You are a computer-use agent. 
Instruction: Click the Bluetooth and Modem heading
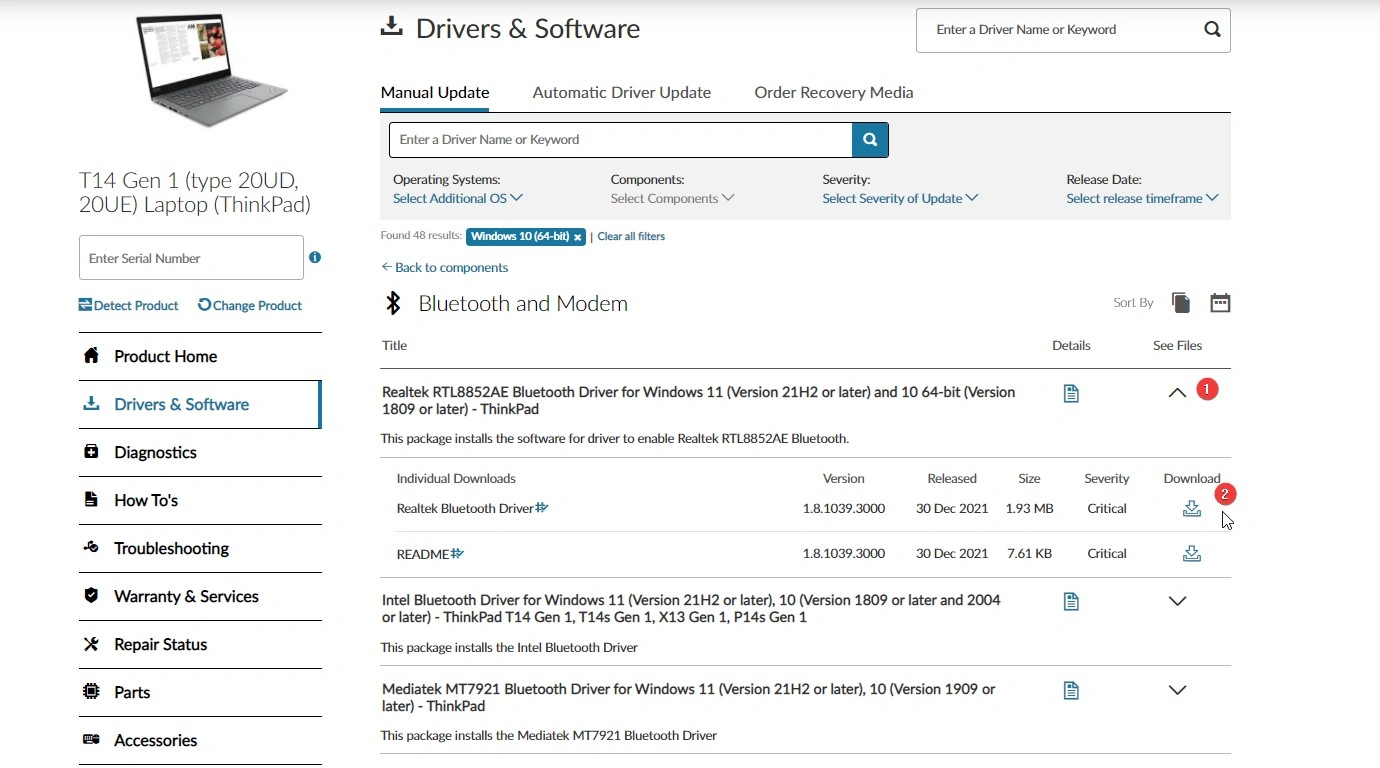[x=523, y=303]
